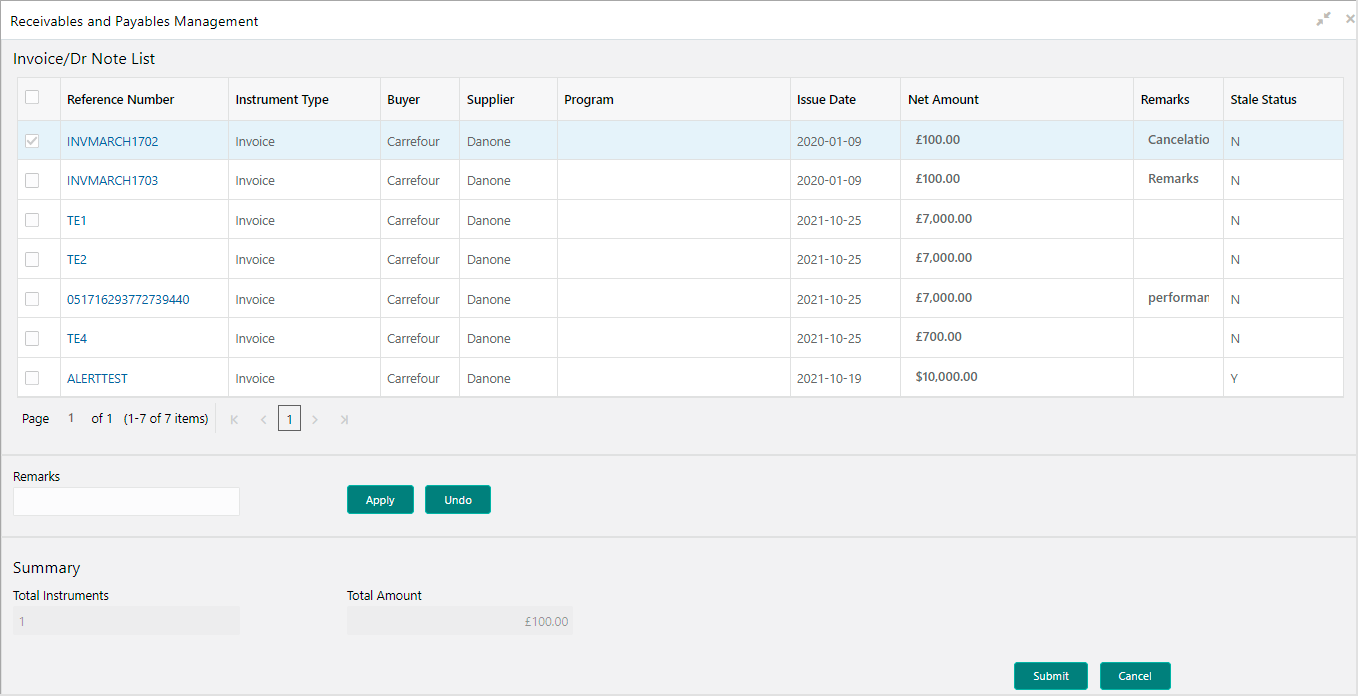Click the Apply button
Screen dimensions: 1358x696
(380, 500)
